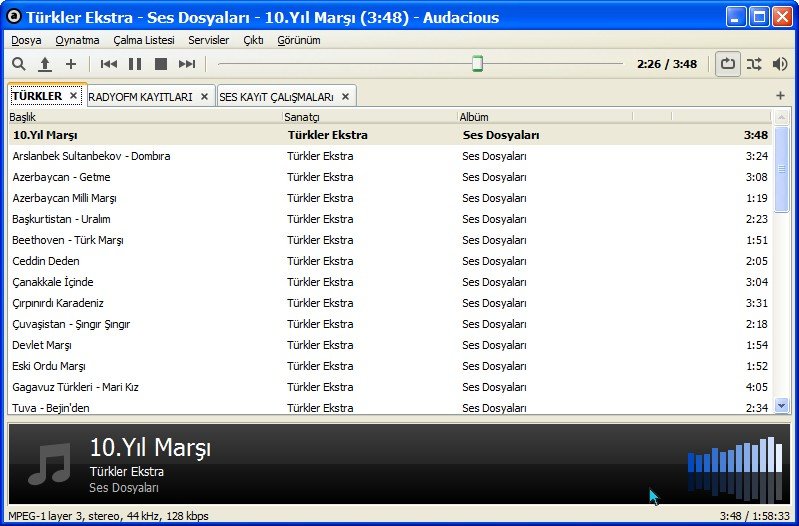Open the Görünüm menu
Viewport: 799px width, 526px height.
pyautogui.click(x=299, y=40)
